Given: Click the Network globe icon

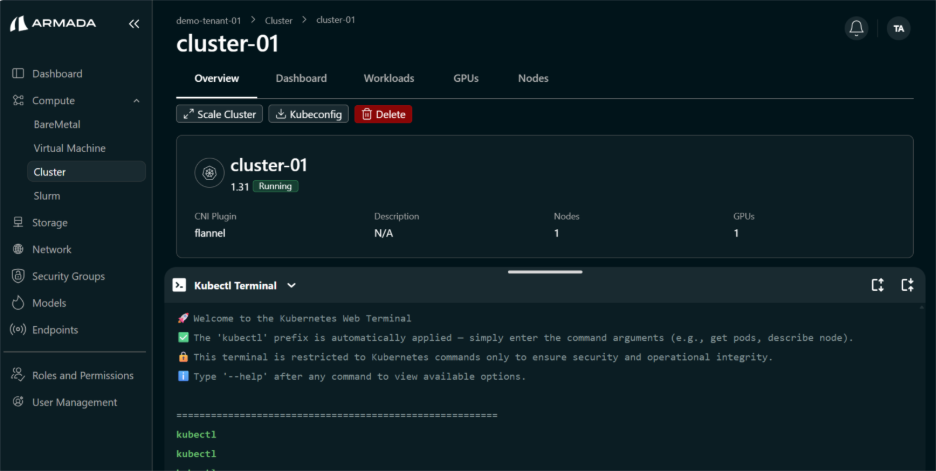Looking at the screenshot, I should pos(18,249).
